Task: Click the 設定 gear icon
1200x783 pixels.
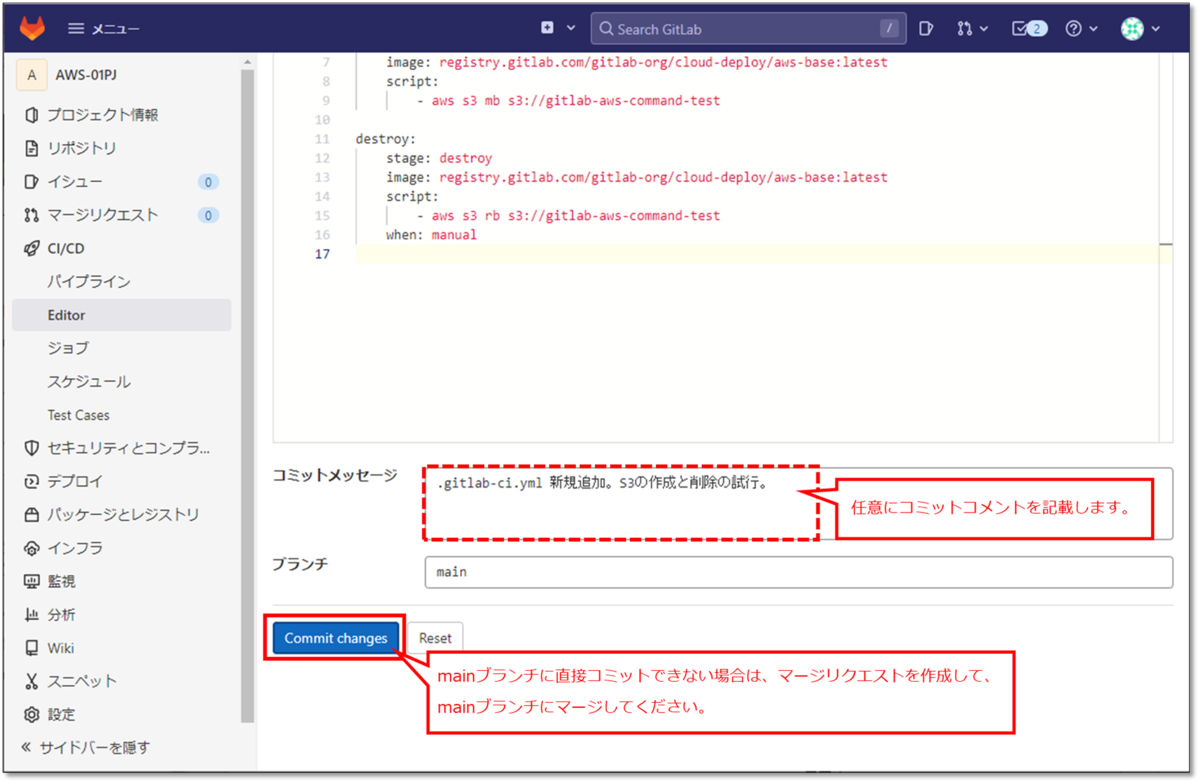Action: coord(31,715)
